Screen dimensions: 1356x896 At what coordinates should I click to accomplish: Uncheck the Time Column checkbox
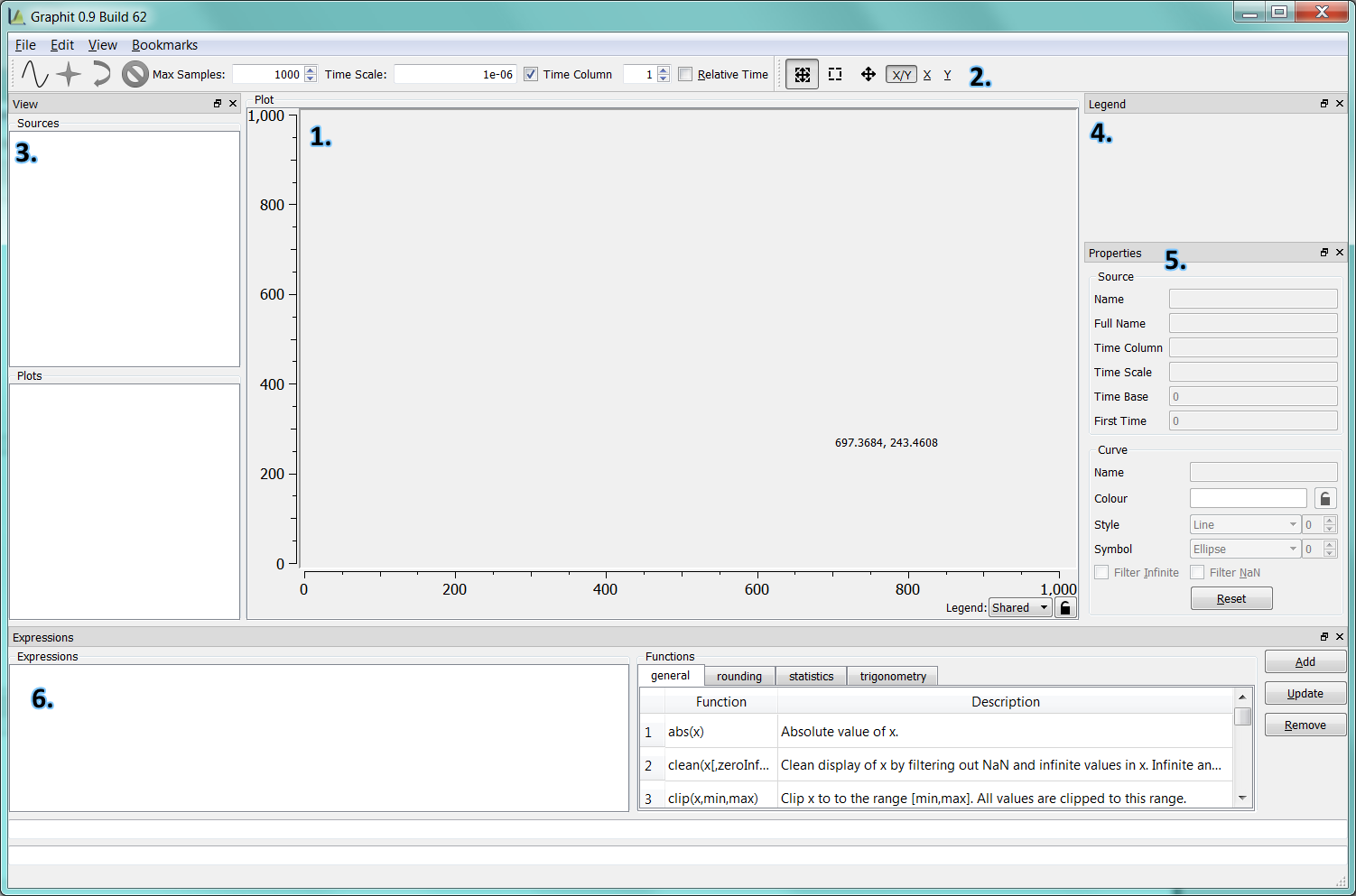tap(531, 75)
